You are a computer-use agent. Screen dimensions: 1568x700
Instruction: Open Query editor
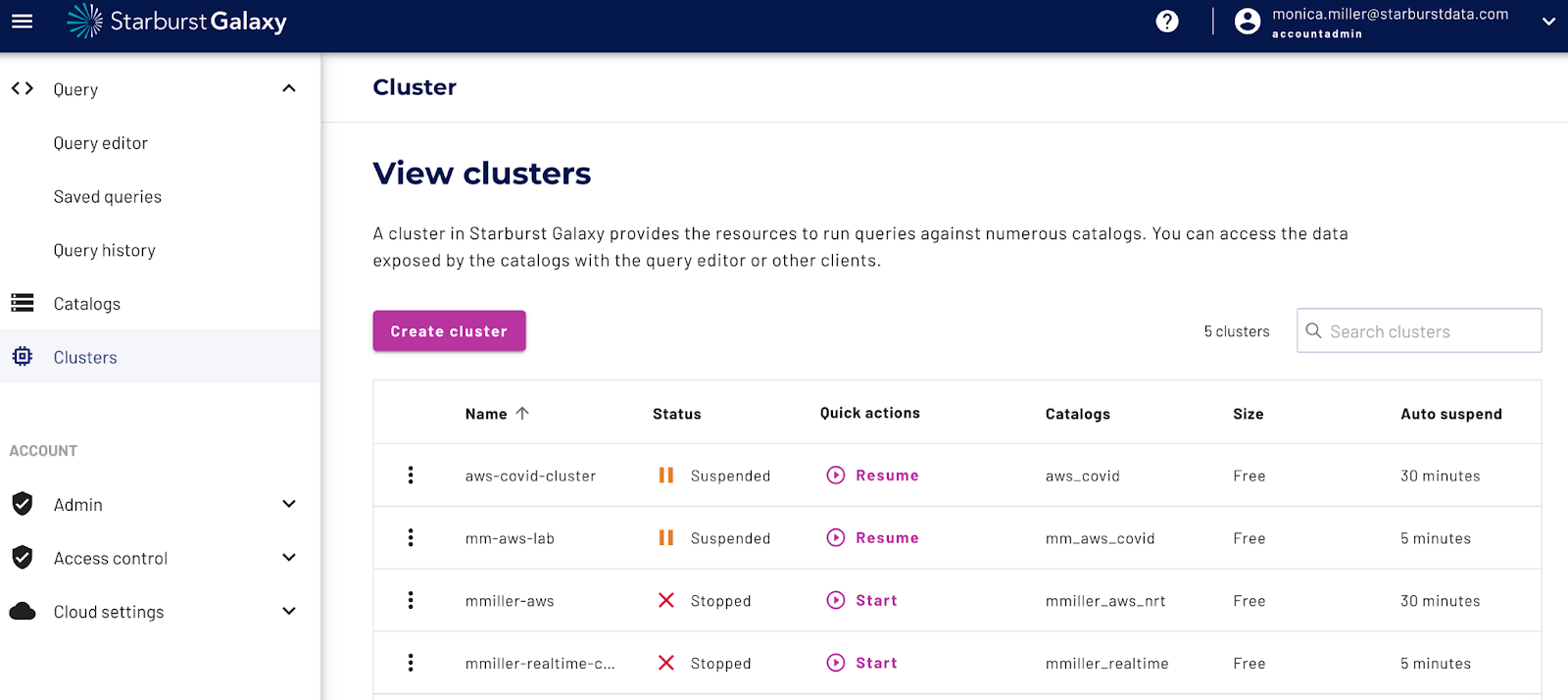101,143
